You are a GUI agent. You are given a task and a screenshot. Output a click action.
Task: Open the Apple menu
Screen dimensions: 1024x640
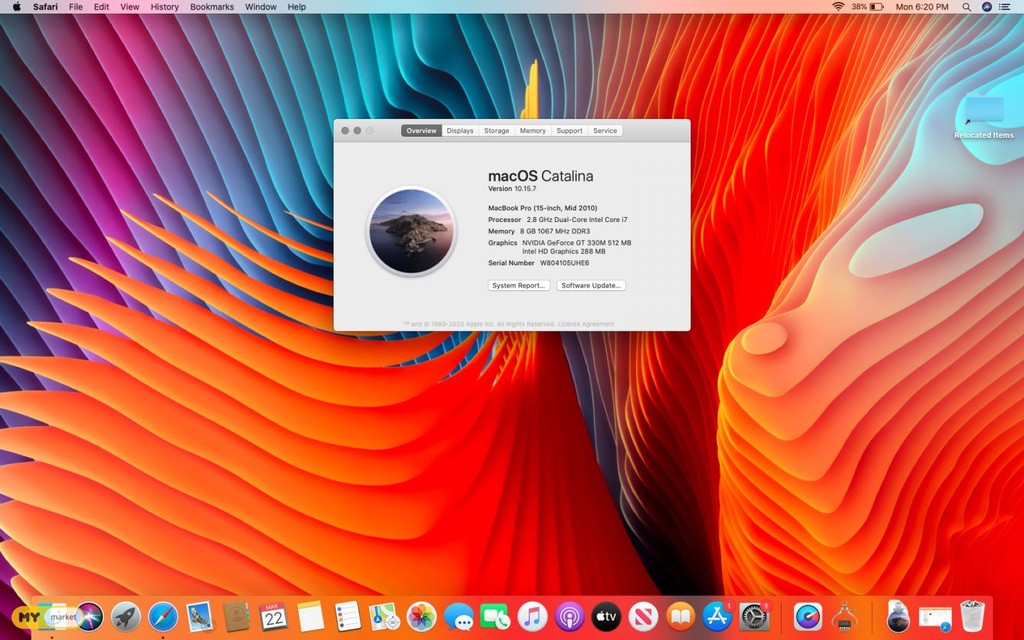pyautogui.click(x=16, y=7)
